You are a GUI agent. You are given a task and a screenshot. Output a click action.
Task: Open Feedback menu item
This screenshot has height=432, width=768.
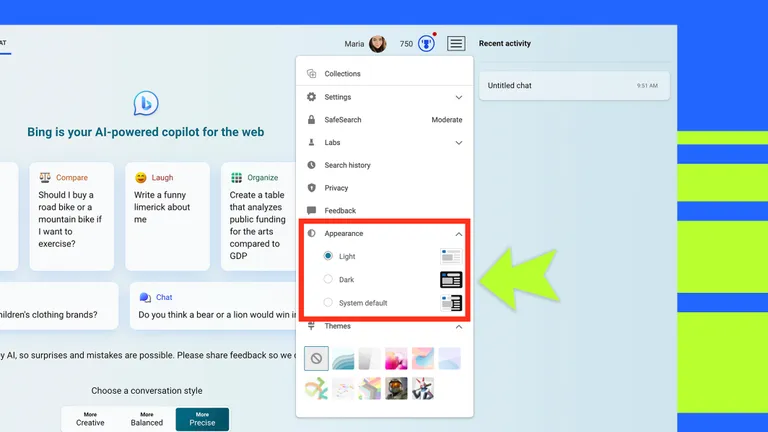click(x=384, y=211)
